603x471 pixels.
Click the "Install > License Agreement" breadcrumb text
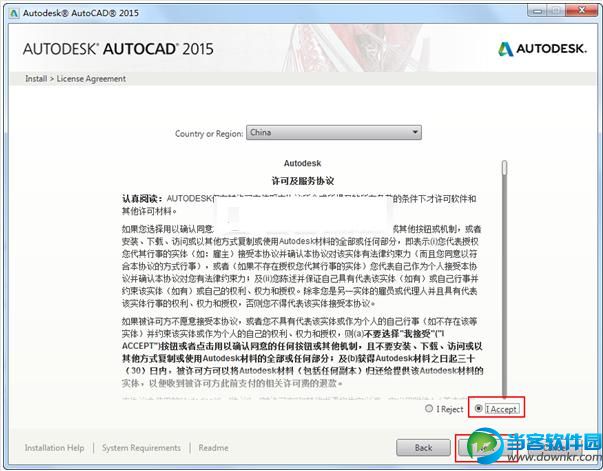[75, 78]
